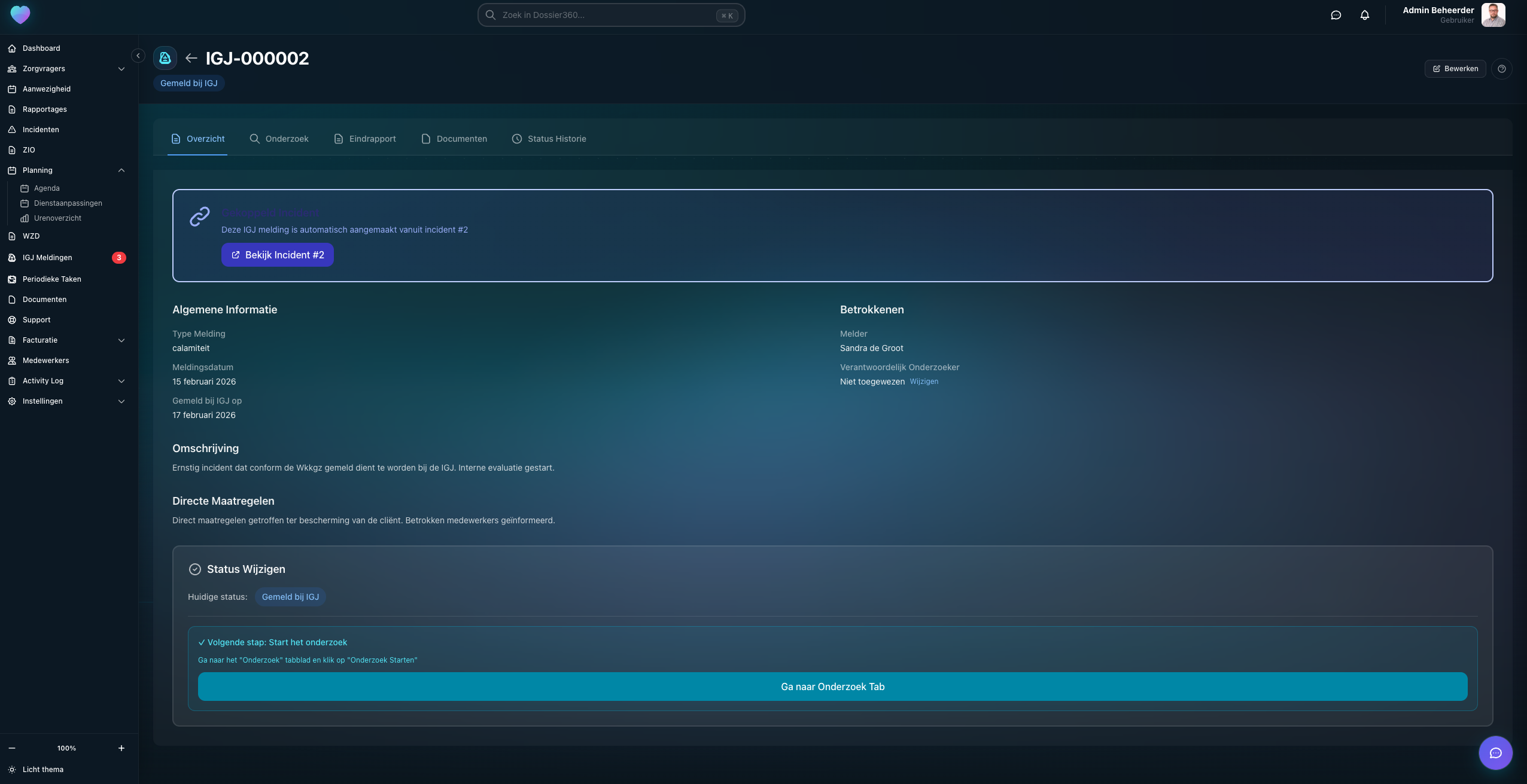Open the Status Historie tab

click(549, 139)
